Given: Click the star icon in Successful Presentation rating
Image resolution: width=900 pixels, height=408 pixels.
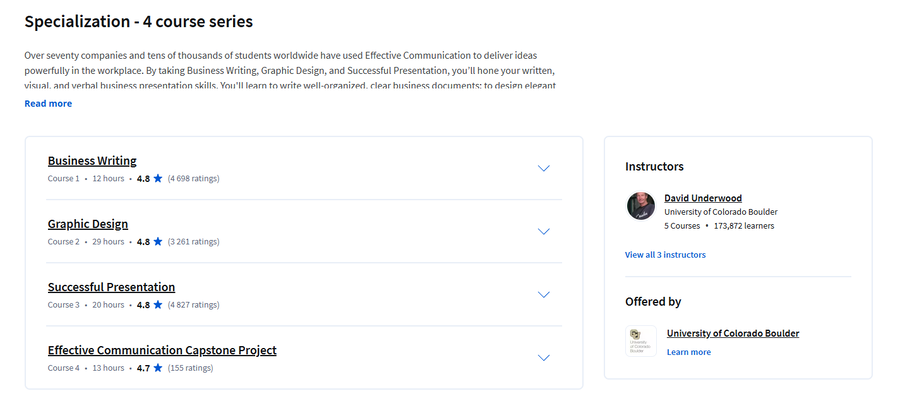Looking at the screenshot, I should 158,305.
